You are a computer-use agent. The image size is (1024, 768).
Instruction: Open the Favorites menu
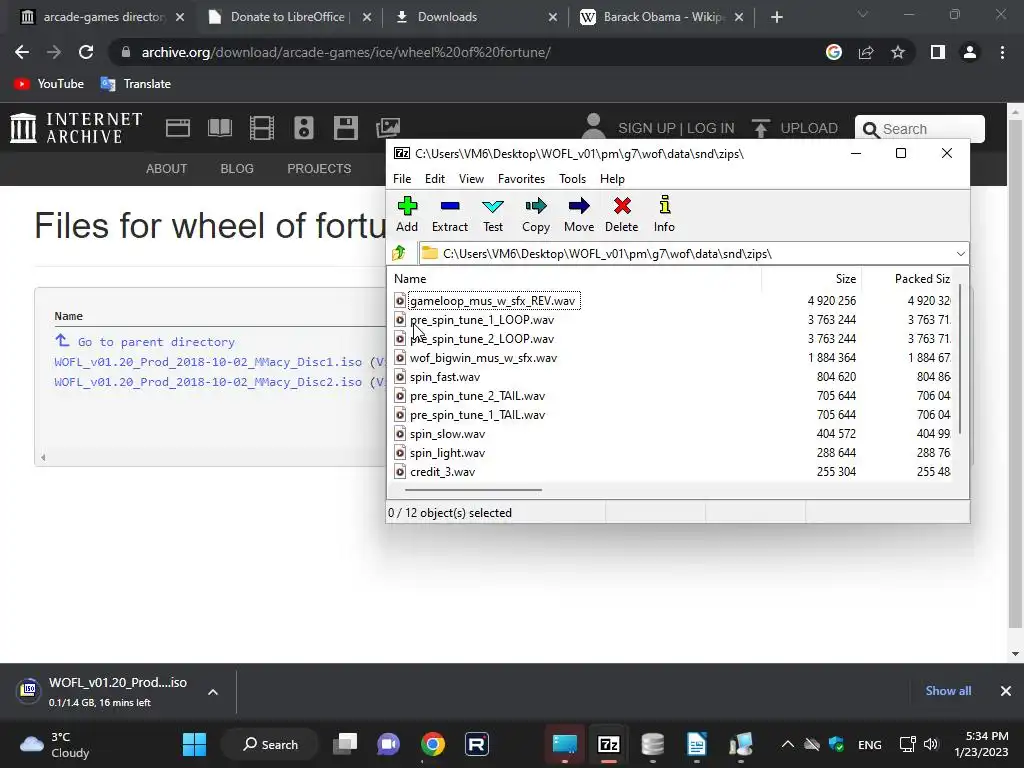[521, 179]
